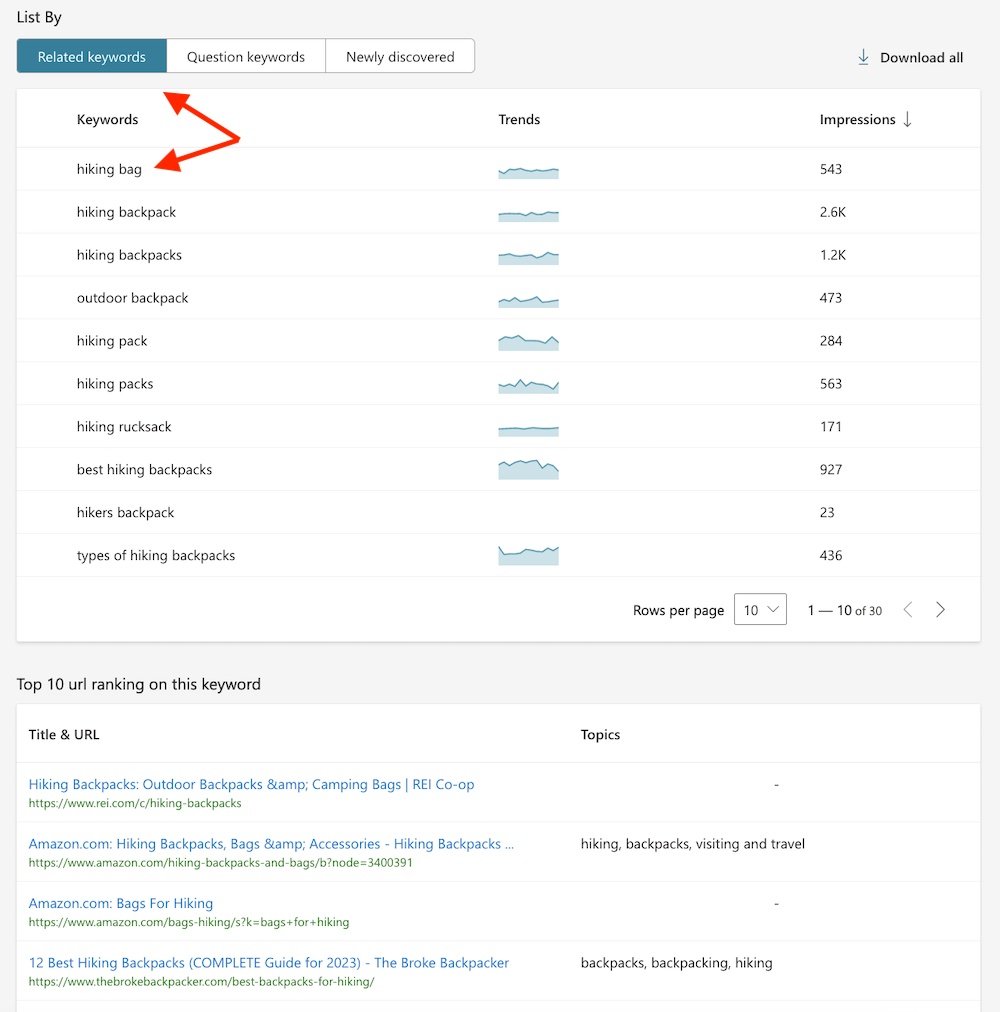Image resolution: width=1000 pixels, height=1012 pixels.
Task: Go to next page of keywords
Action: pos(940,610)
